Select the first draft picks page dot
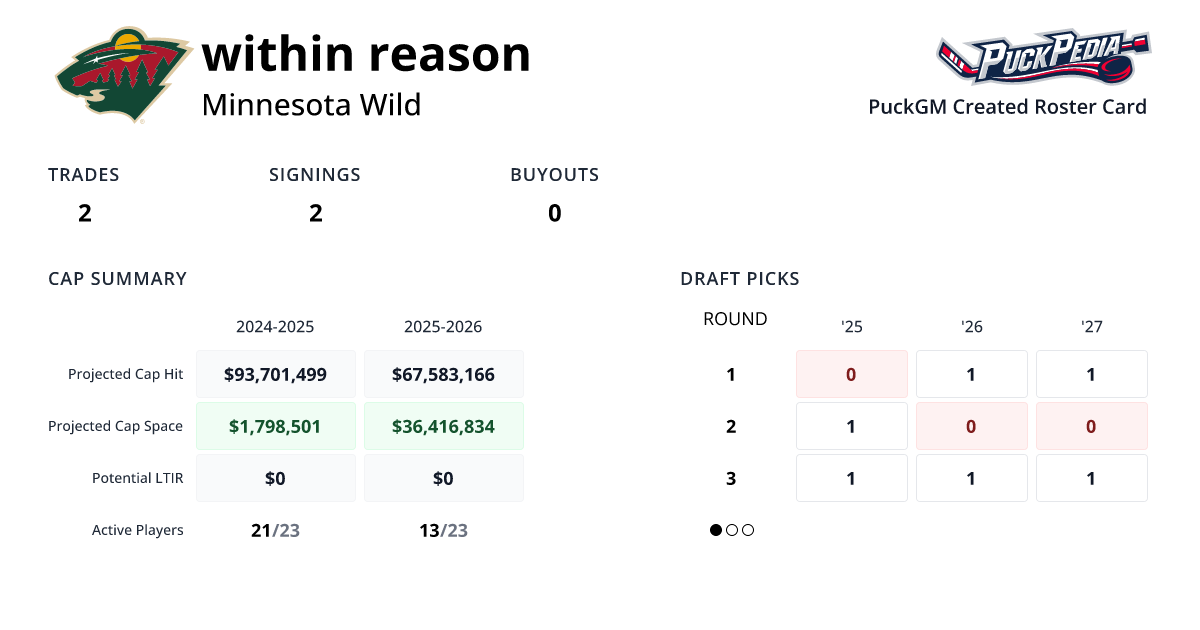Image resolution: width=1200 pixels, height=630 pixels. (x=716, y=530)
